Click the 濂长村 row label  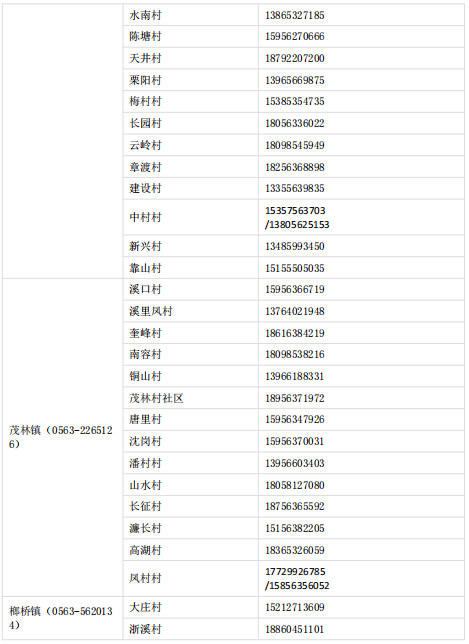[145, 528]
